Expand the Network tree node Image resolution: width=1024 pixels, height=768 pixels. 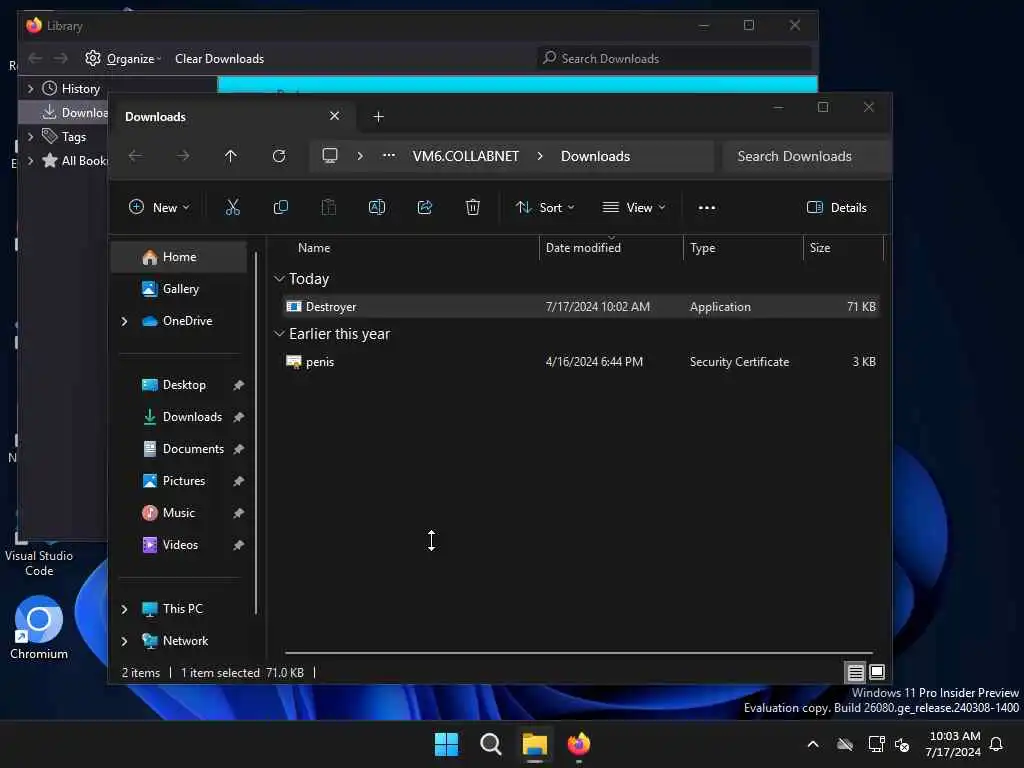(124, 641)
